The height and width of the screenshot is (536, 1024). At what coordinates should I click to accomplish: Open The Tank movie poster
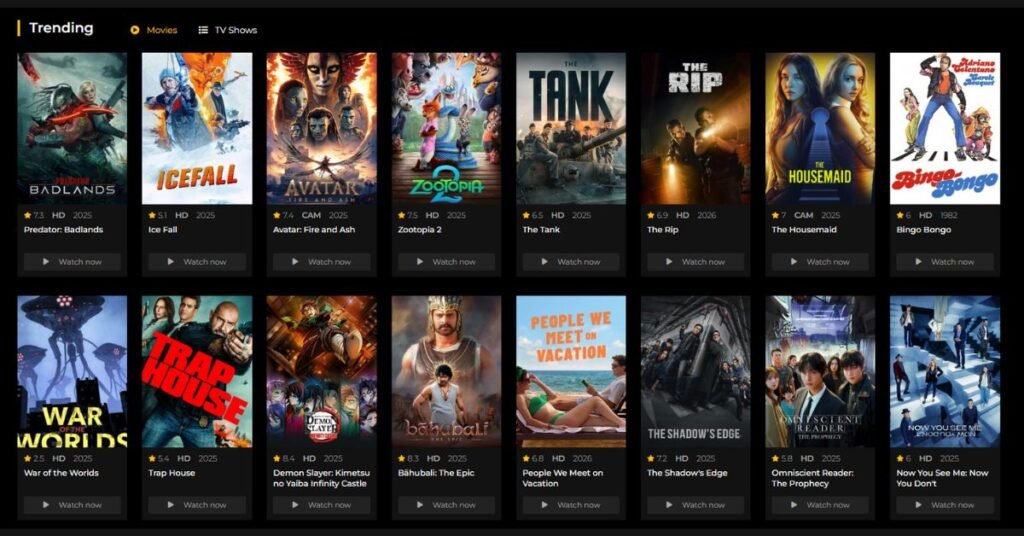click(571, 128)
